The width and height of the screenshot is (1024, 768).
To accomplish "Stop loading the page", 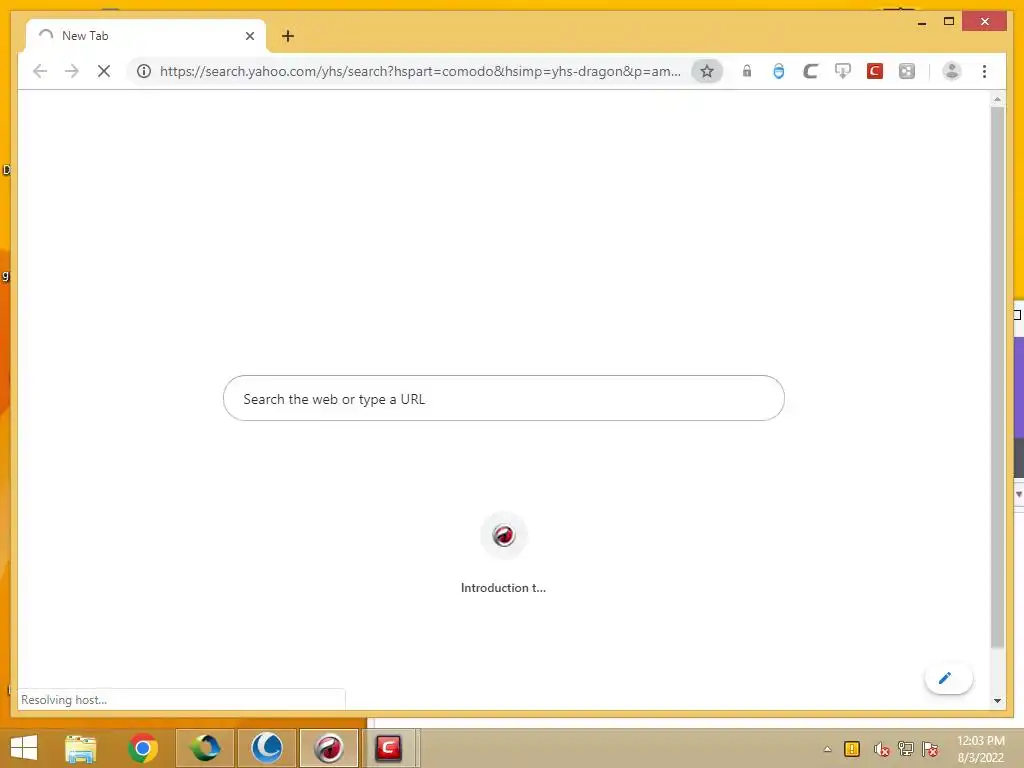I will 104,71.
